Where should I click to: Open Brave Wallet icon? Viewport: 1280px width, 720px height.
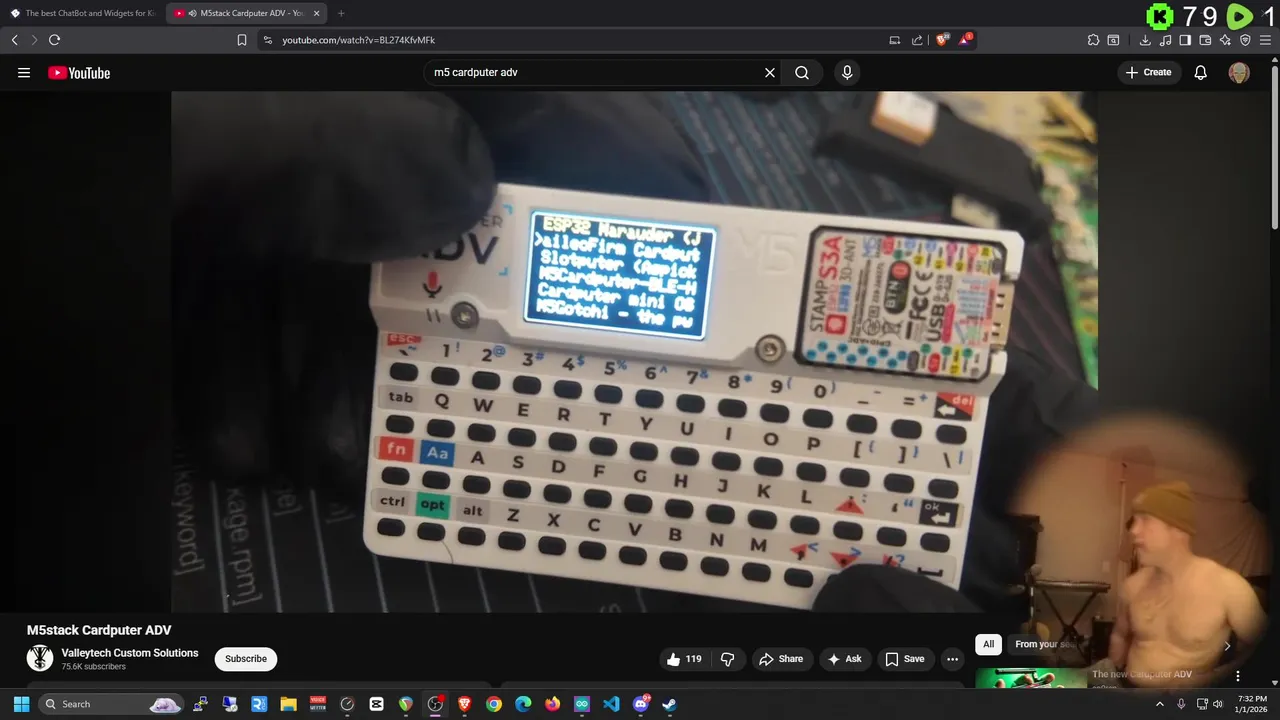1205,40
